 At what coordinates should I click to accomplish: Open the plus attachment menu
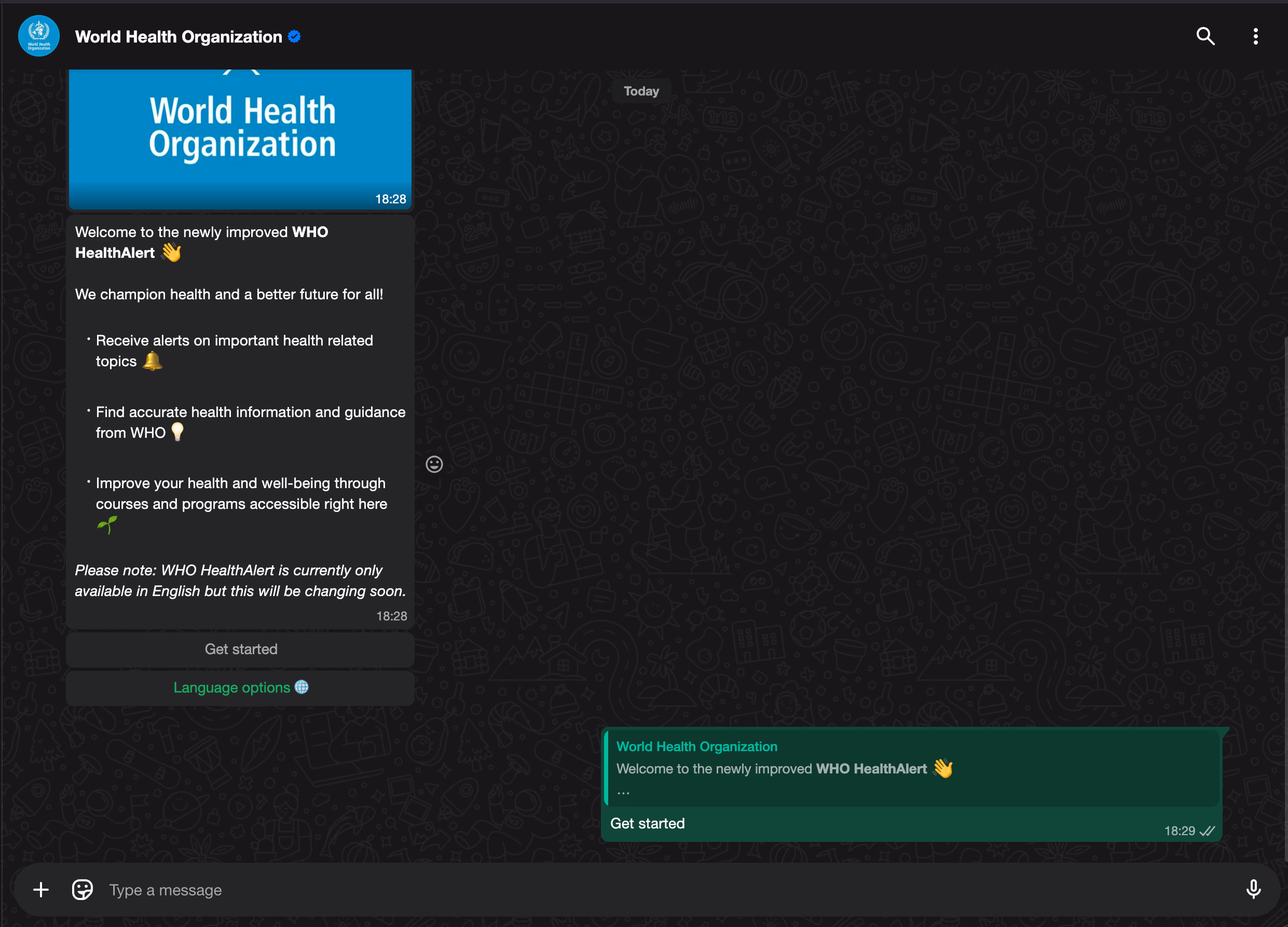pyautogui.click(x=41, y=890)
